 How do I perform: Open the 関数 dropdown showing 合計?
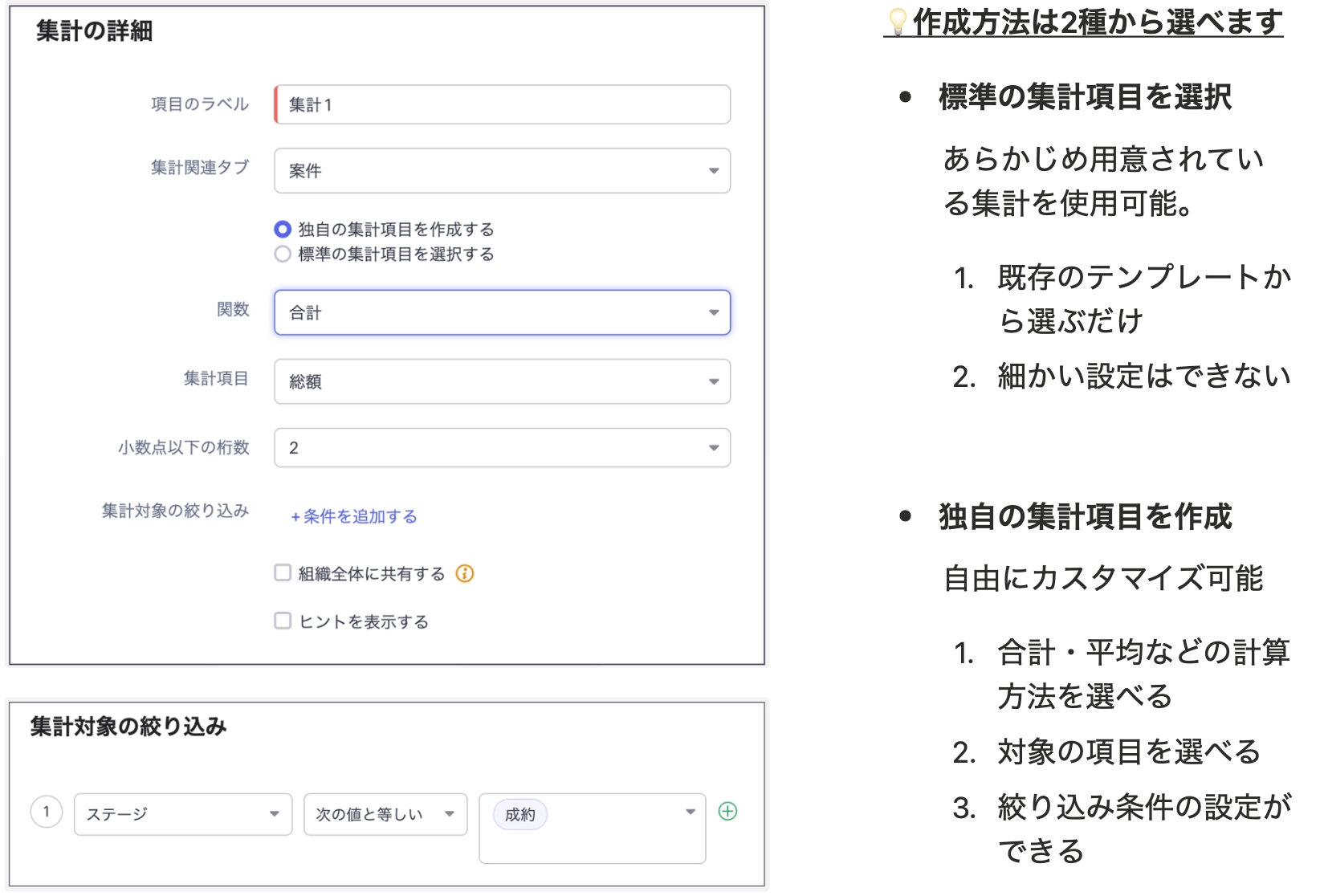502,312
